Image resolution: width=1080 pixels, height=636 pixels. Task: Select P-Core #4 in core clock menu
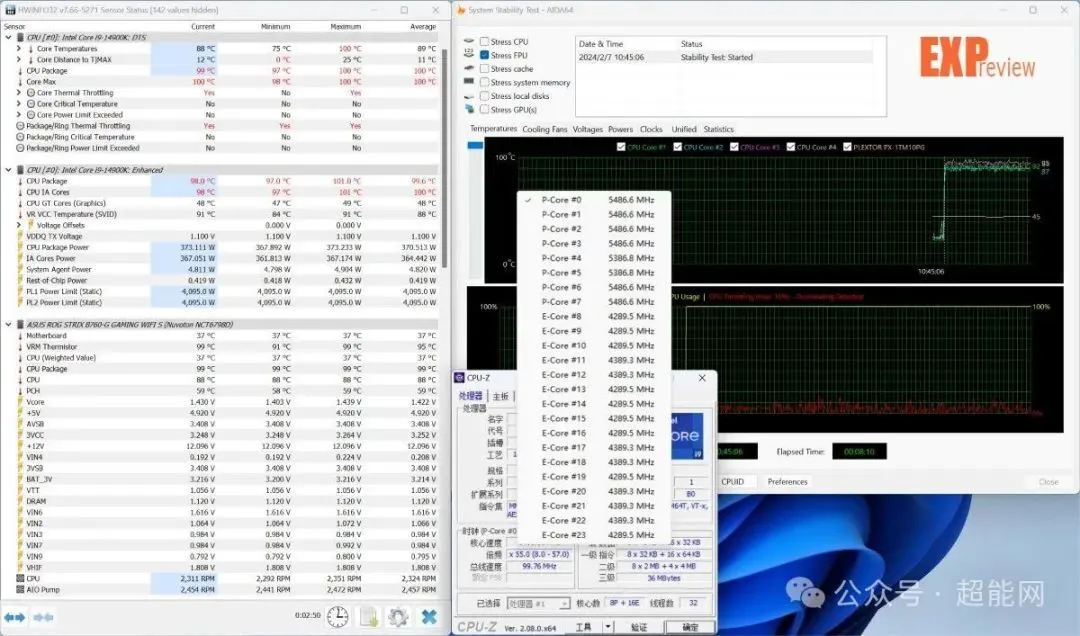coord(594,258)
